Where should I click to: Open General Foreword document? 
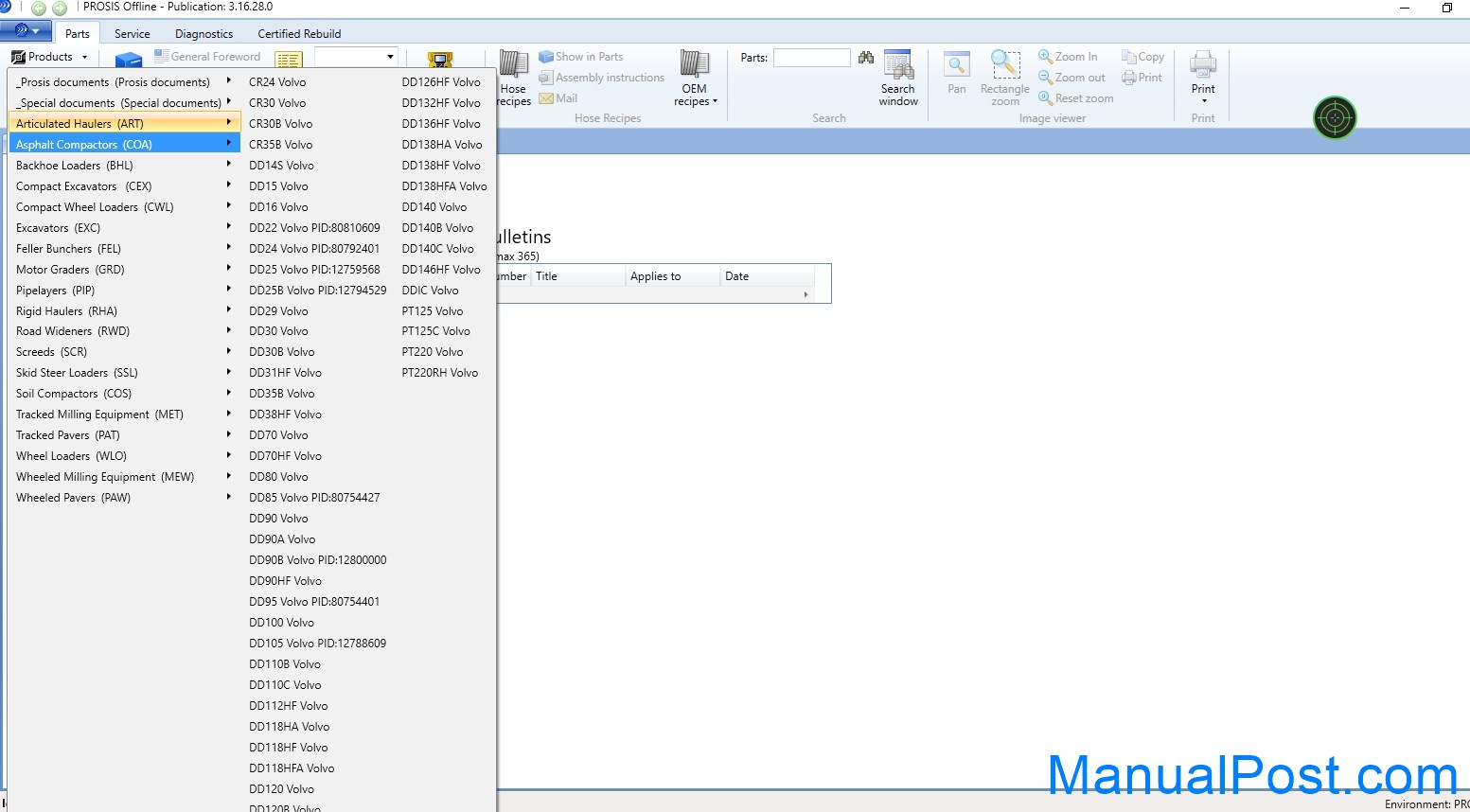coord(207,57)
